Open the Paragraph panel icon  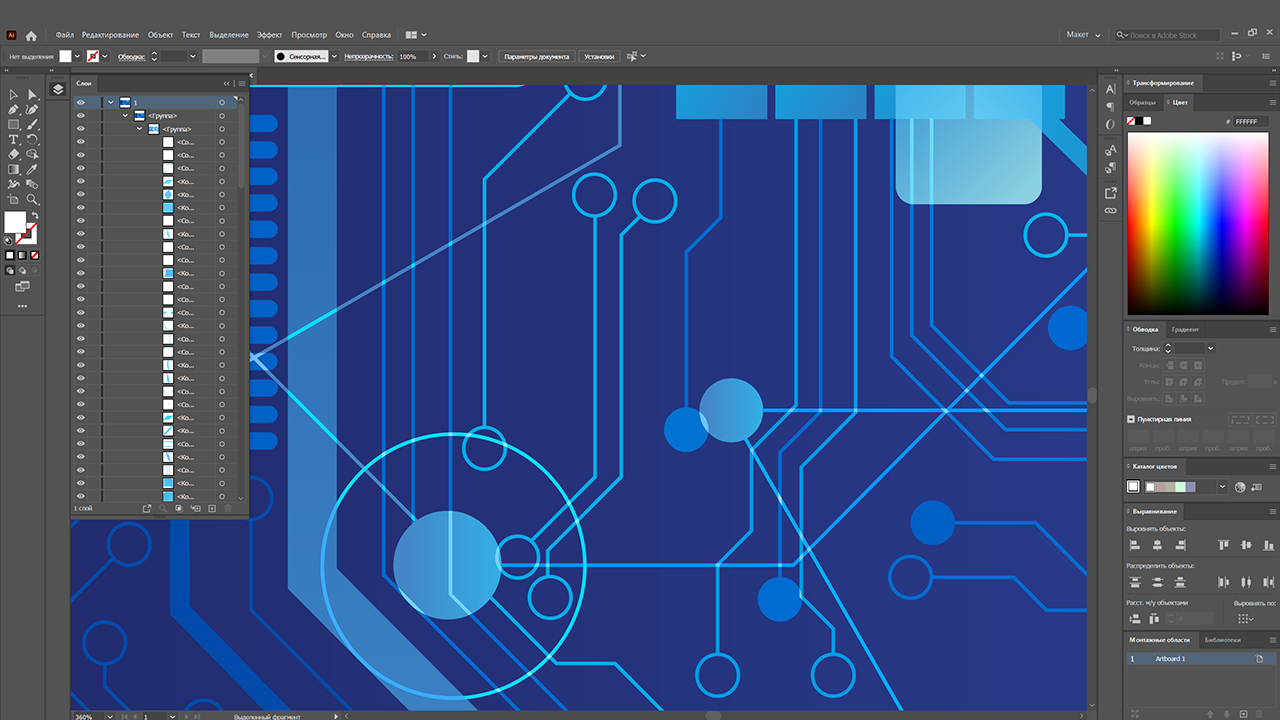[1110, 106]
